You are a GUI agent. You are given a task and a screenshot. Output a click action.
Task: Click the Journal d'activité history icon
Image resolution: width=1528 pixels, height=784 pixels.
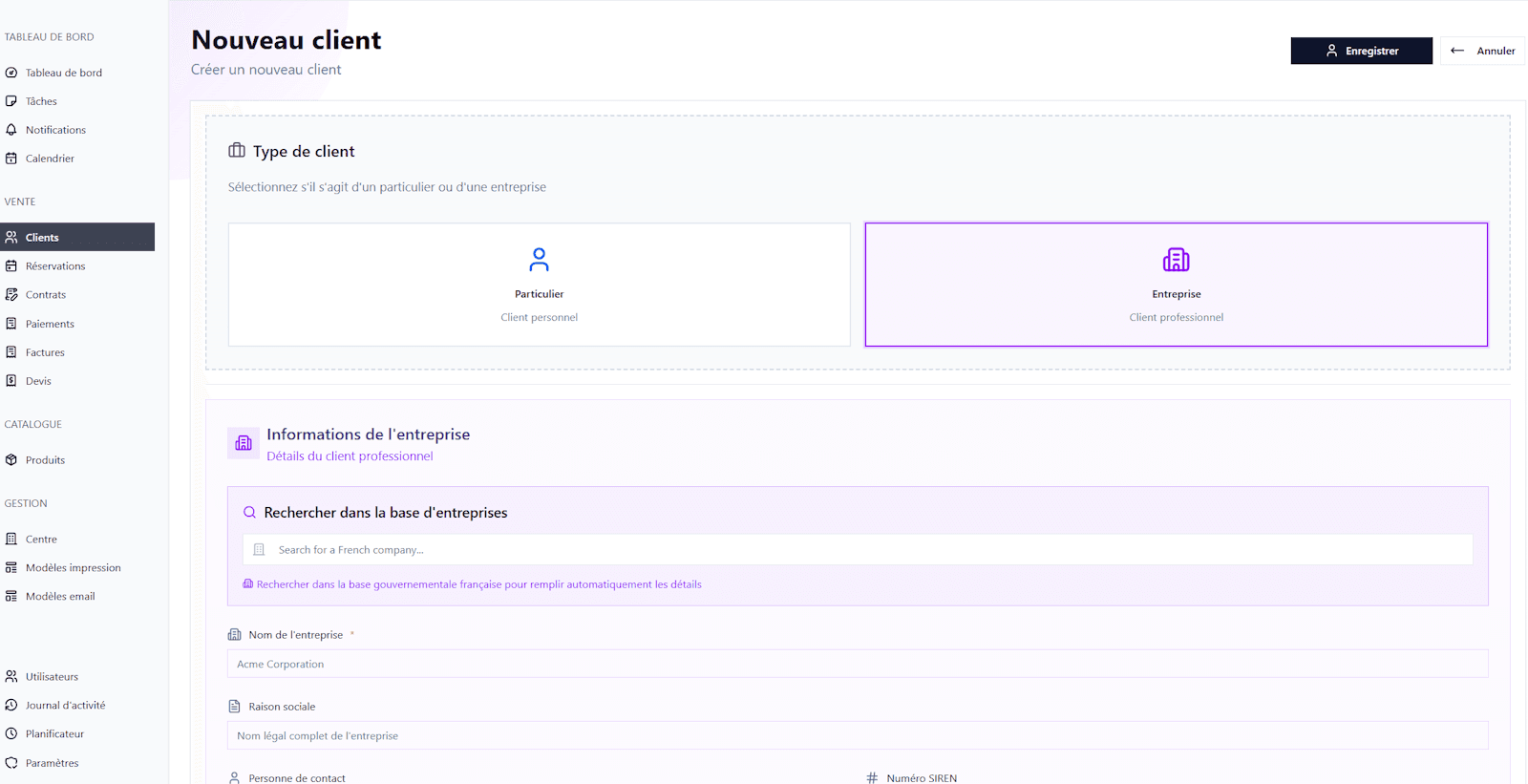(11, 706)
